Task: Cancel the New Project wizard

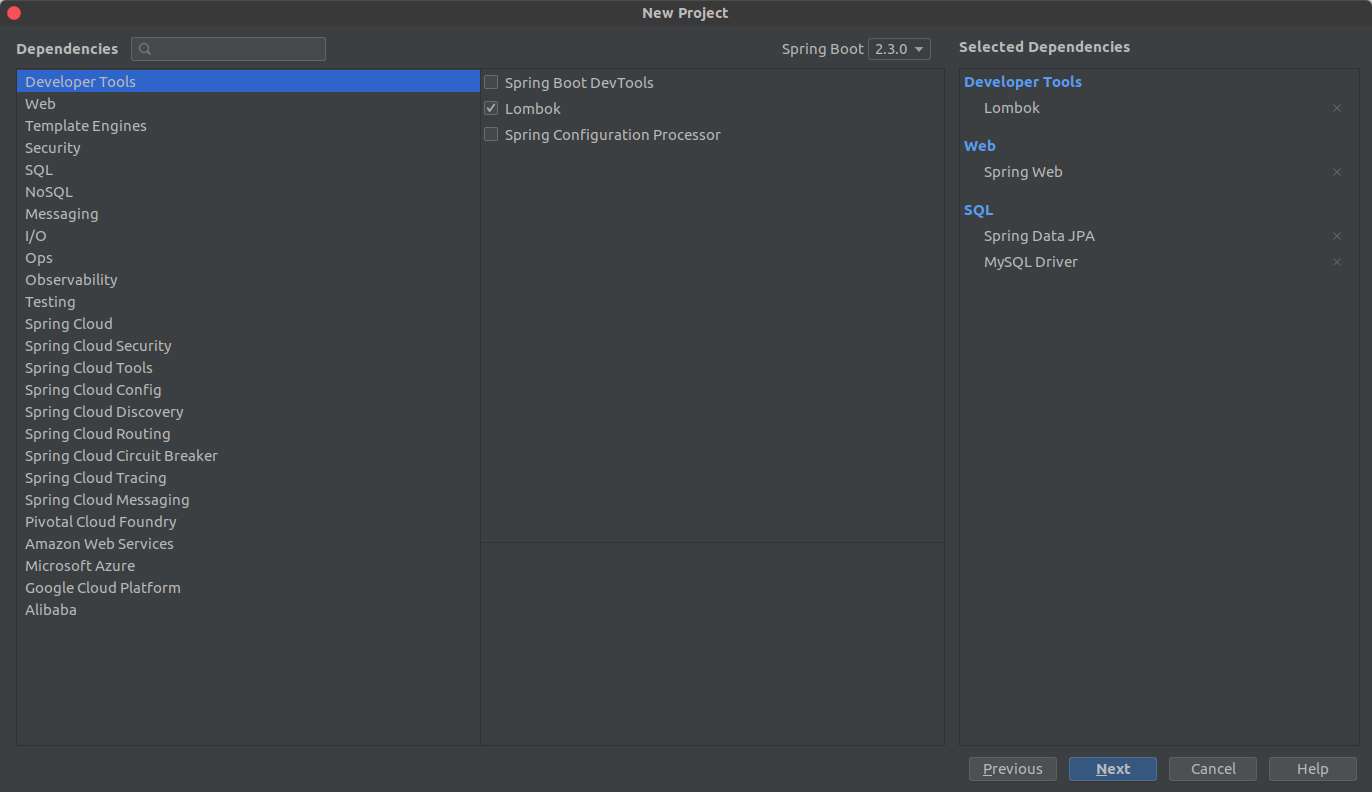Action: 1213,769
